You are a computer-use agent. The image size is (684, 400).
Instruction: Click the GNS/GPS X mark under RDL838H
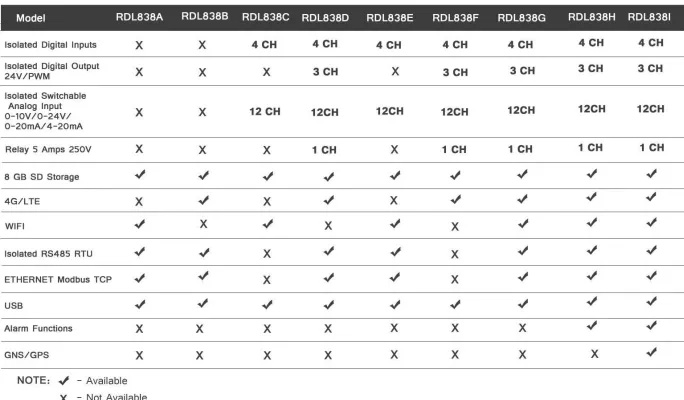tap(591, 353)
